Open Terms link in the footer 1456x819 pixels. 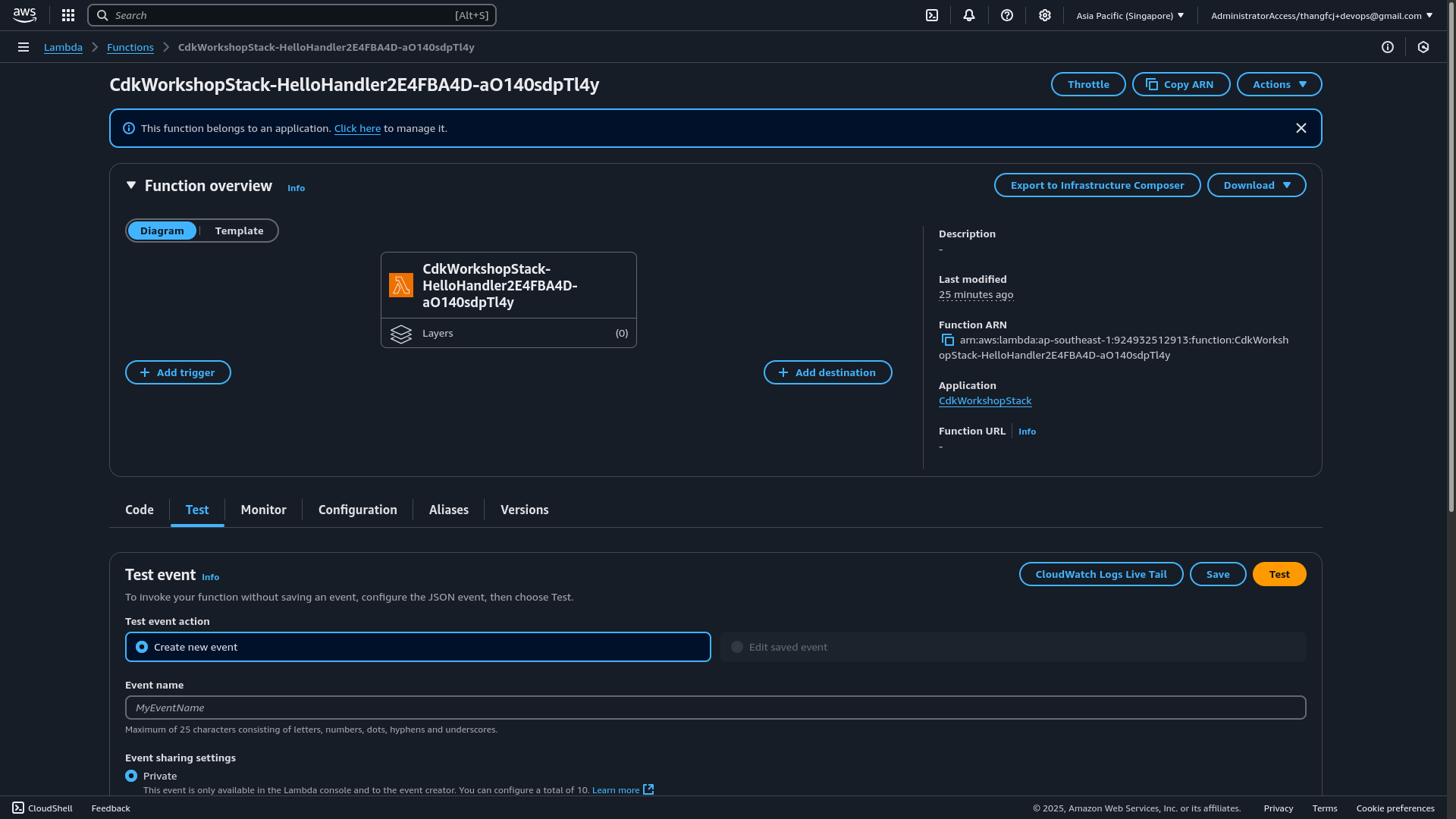click(1325, 808)
